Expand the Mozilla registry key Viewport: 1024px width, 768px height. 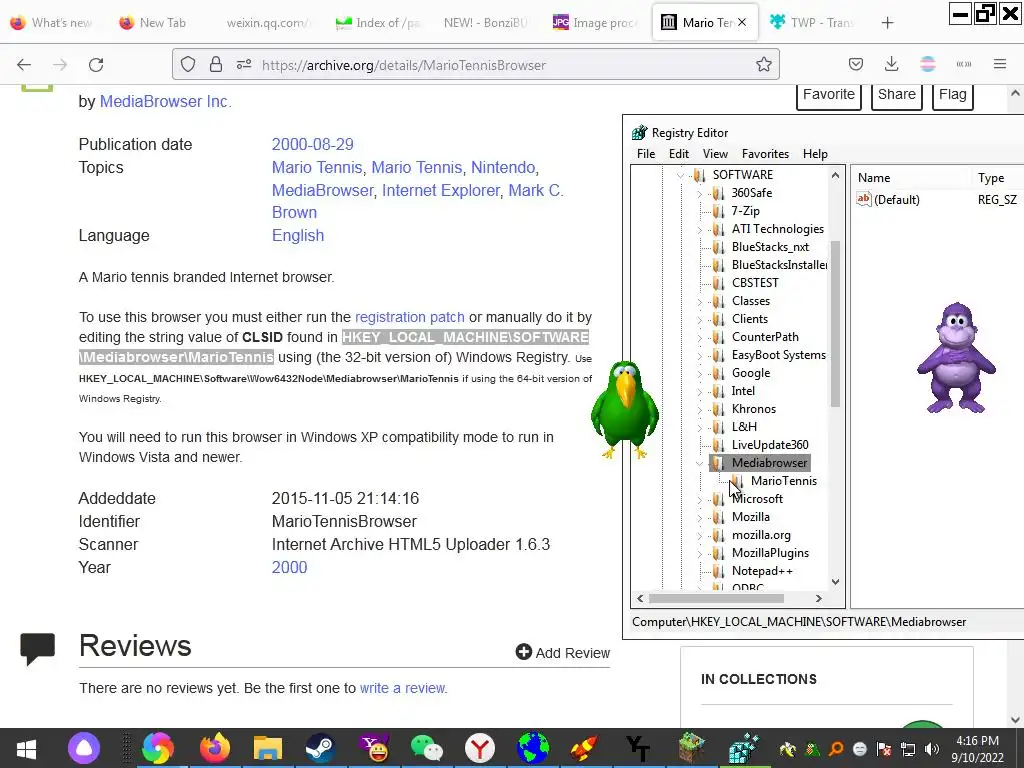(x=700, y=517)
